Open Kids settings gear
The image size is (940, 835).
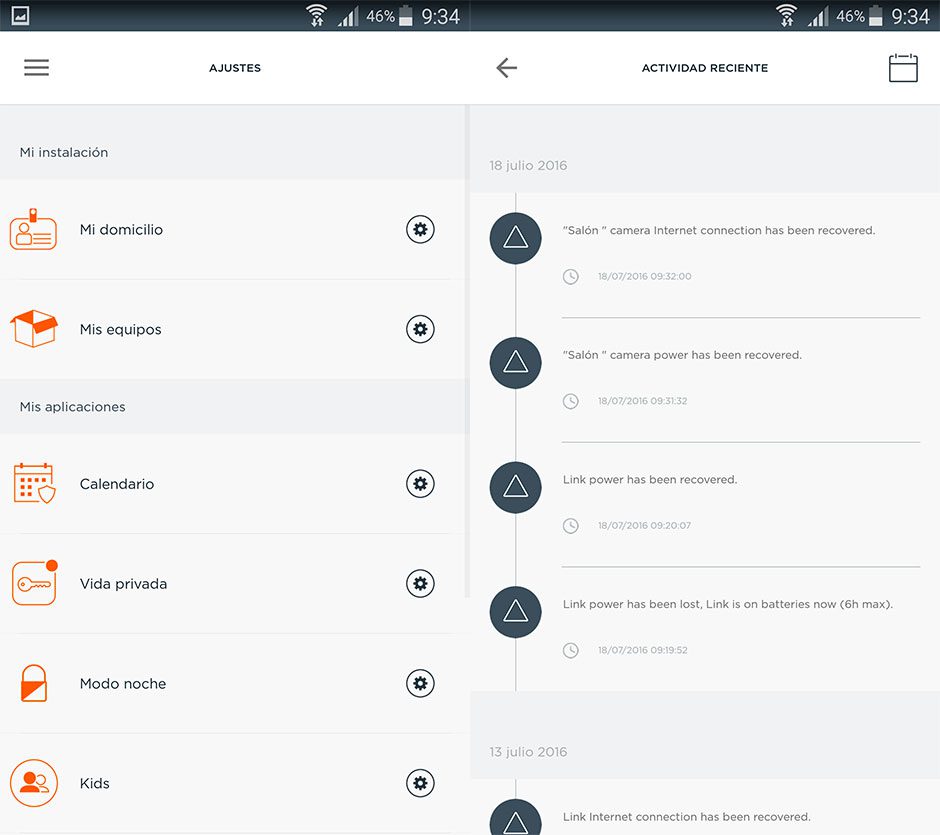pos(419,783)
